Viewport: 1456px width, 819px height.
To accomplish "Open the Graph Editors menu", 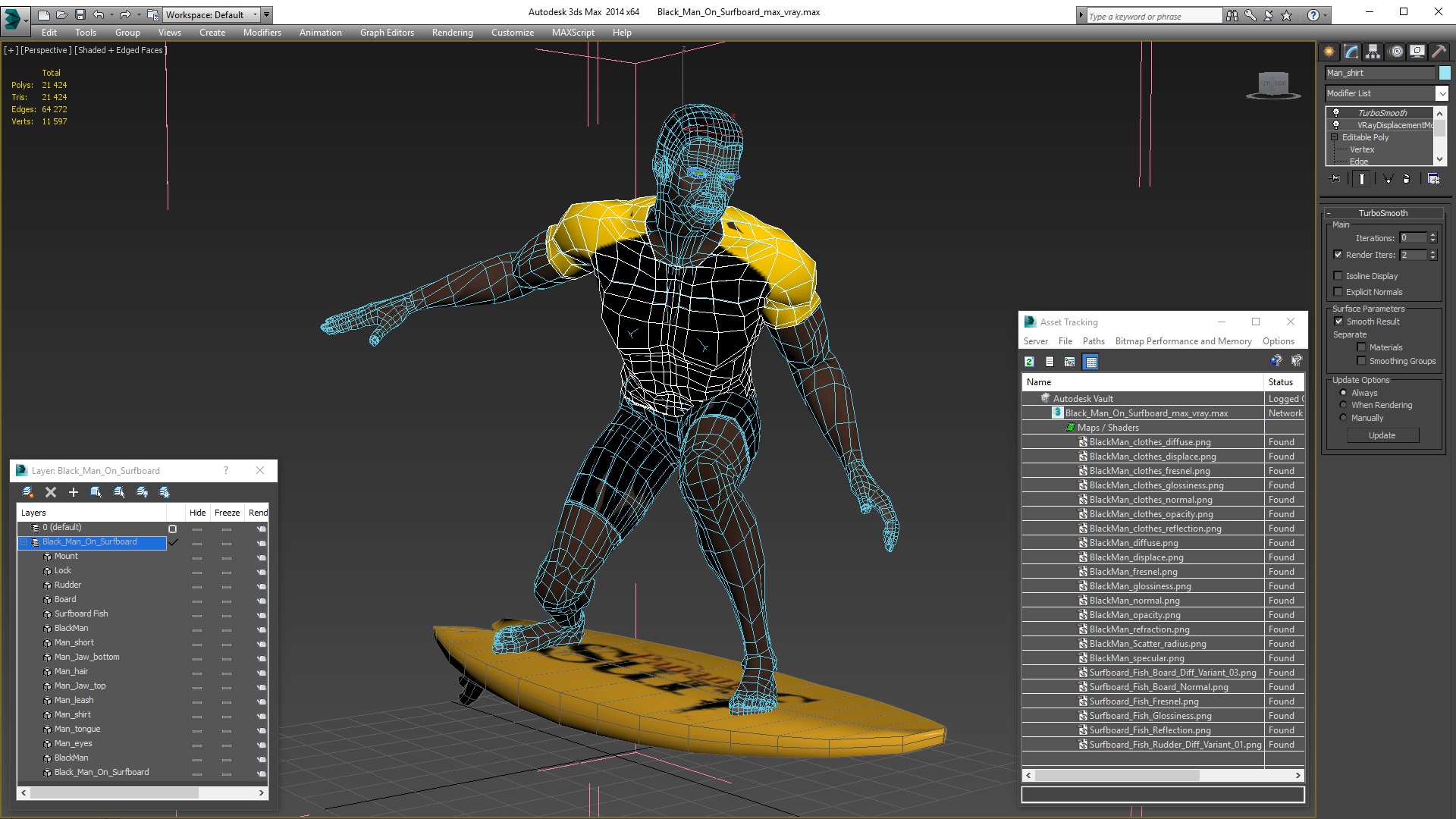I will [387, 33].
